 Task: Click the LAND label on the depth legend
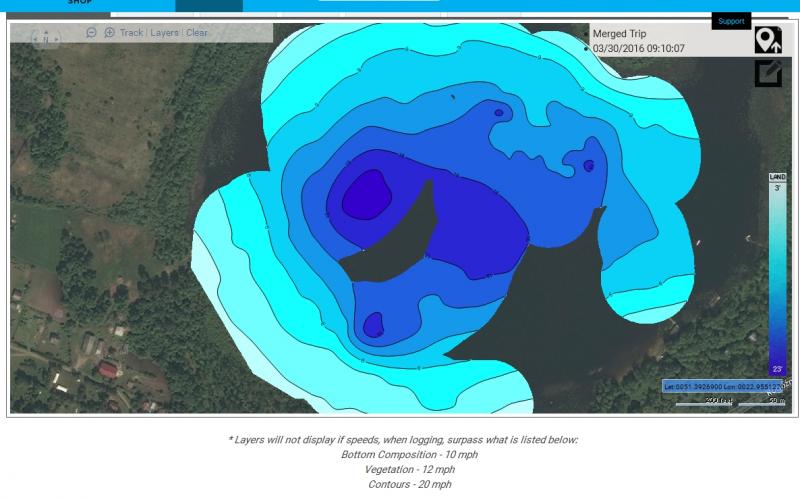point(777,177)
